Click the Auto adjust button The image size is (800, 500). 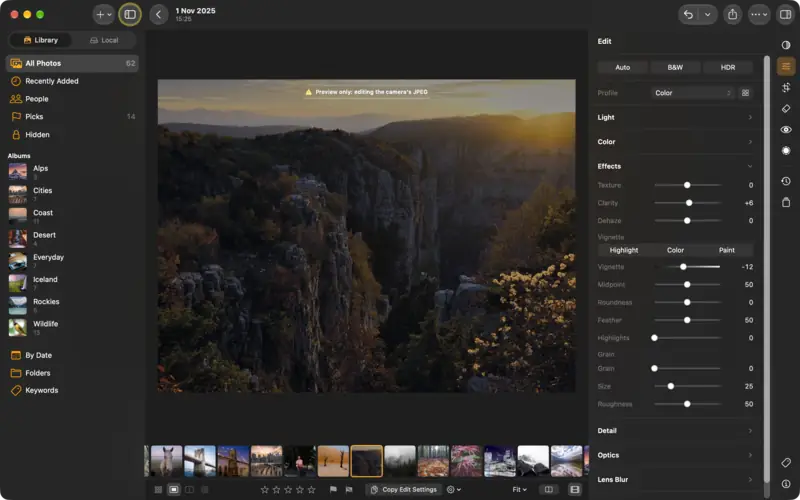[x=622, y=67]
